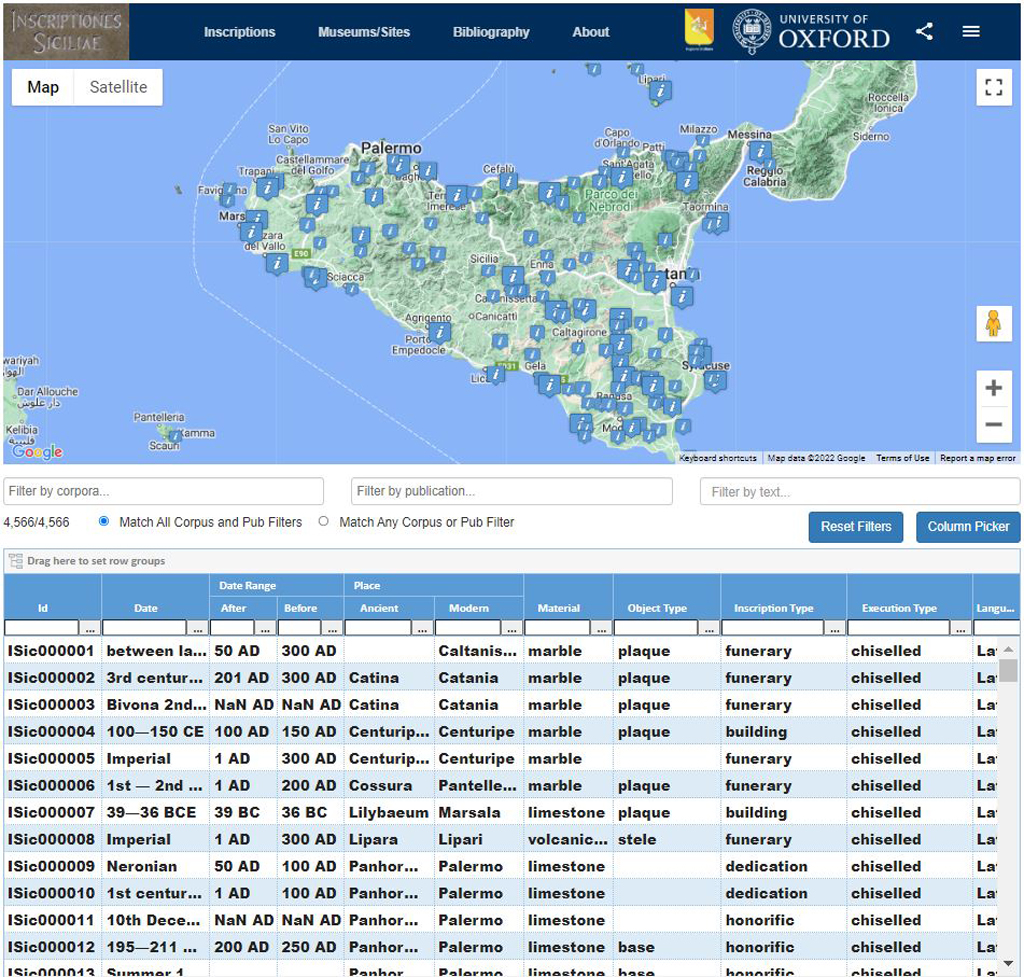Click the table vertical scrollbar thumb
The image size is (1024, 977).
[1008, 669]
